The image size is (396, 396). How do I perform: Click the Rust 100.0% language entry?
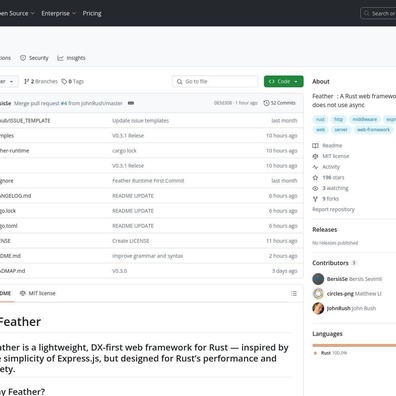(x=331, y=353)
